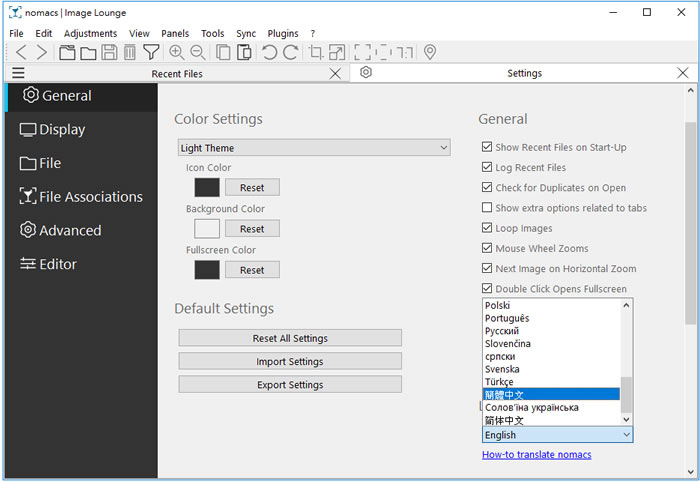Click the Zoom In magnifier icon
The width and height of the screenshot is (700, 482).
pyautogui.click(x=177, y=52)
